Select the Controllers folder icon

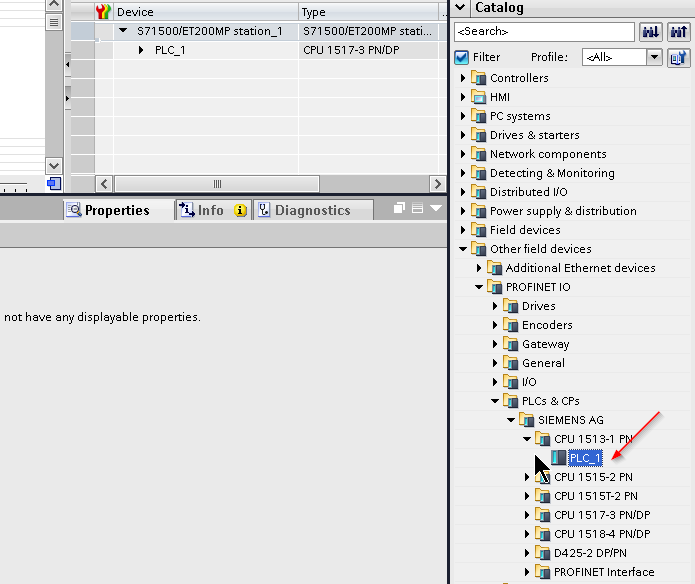479,78
